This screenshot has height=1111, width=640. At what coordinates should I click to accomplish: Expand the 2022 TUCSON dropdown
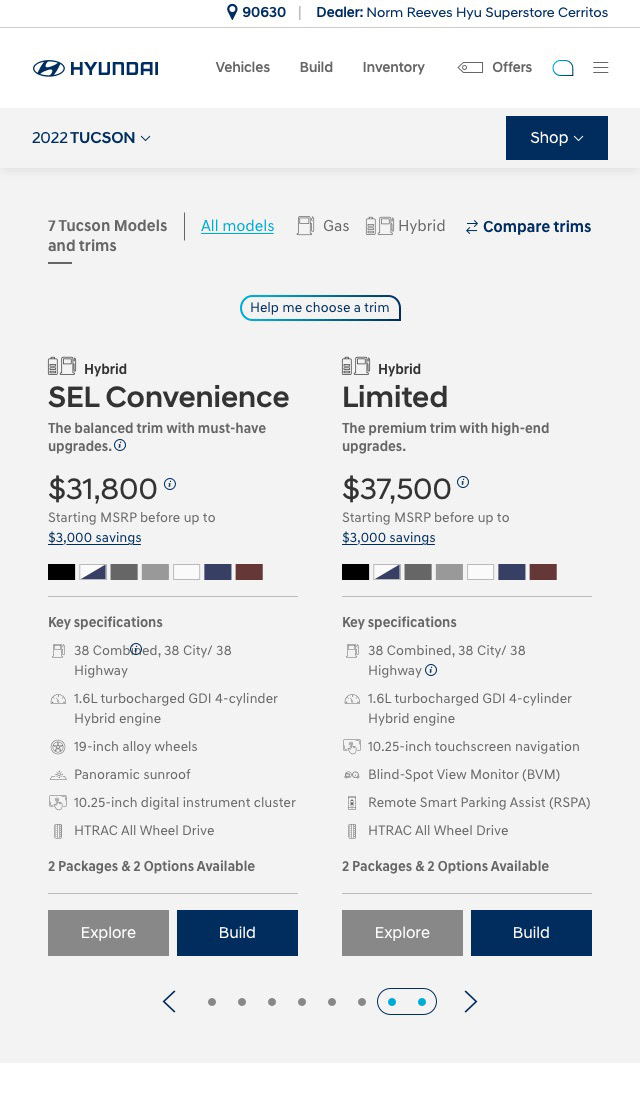tap(91, 137)
